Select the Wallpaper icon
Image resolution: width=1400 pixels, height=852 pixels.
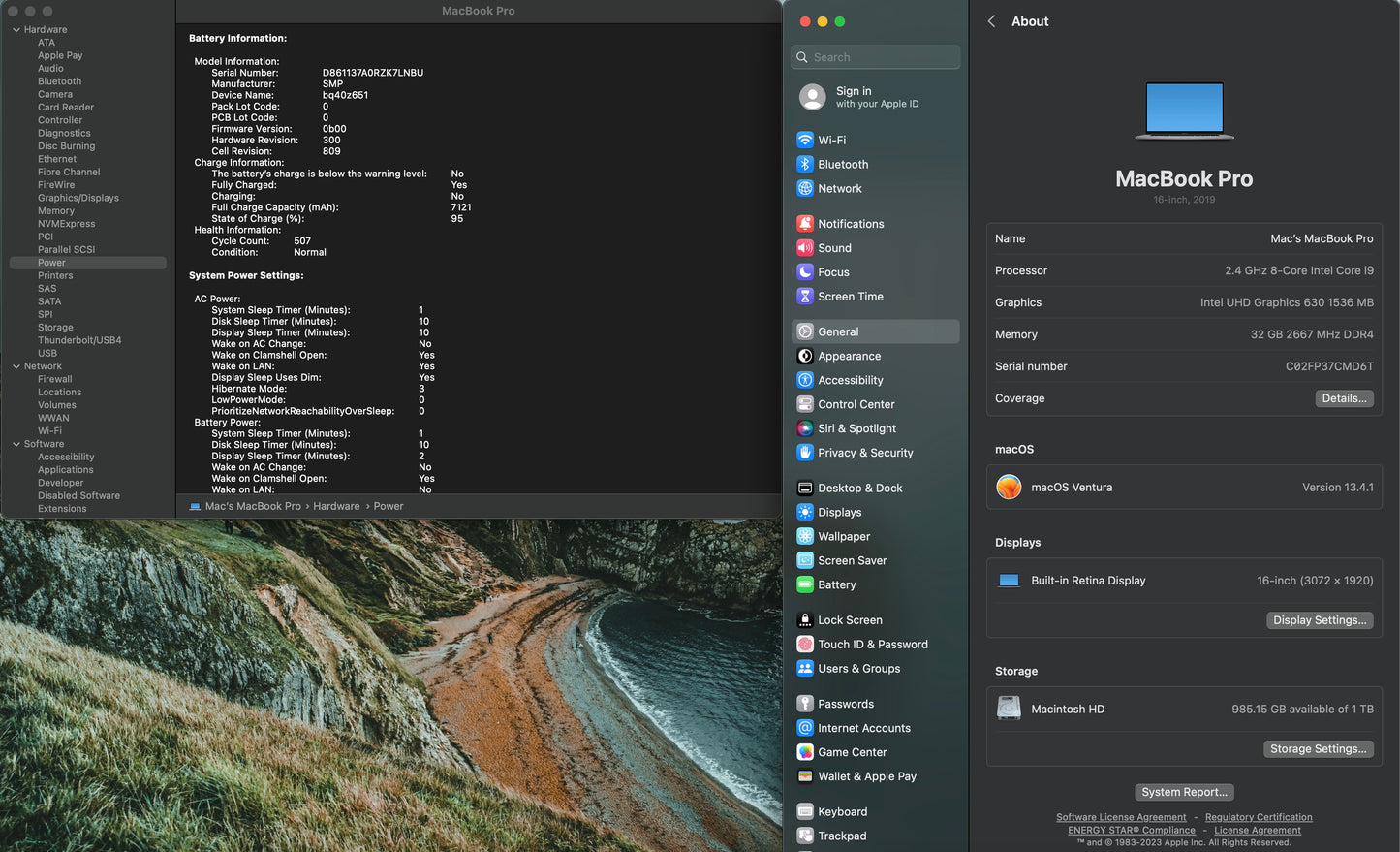pos(805,536)
